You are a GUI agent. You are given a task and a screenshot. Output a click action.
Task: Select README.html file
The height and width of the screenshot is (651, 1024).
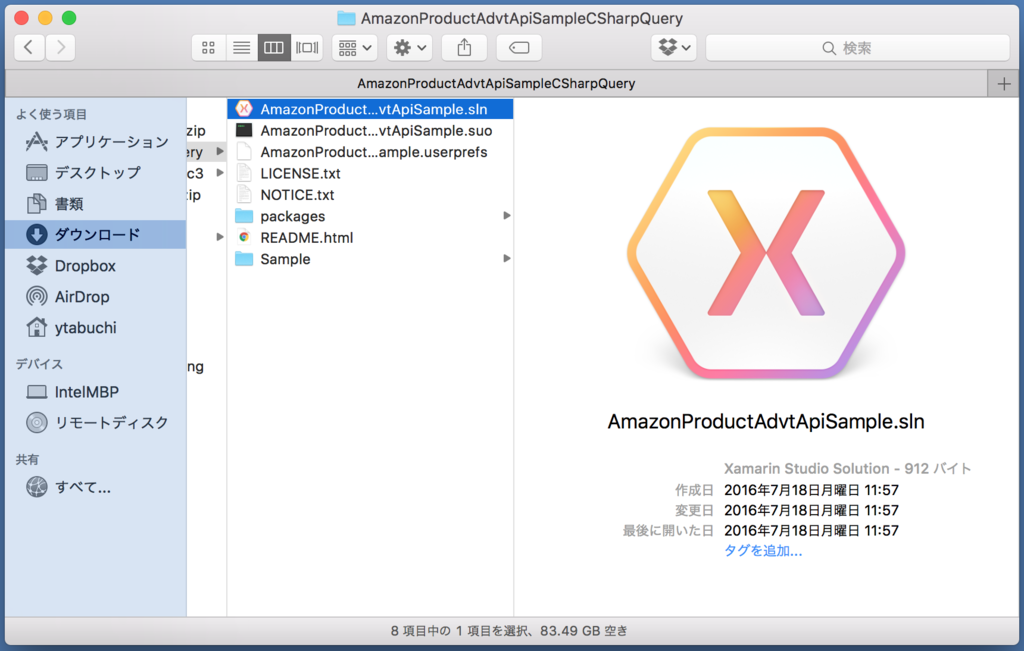(x=370, y=238)
